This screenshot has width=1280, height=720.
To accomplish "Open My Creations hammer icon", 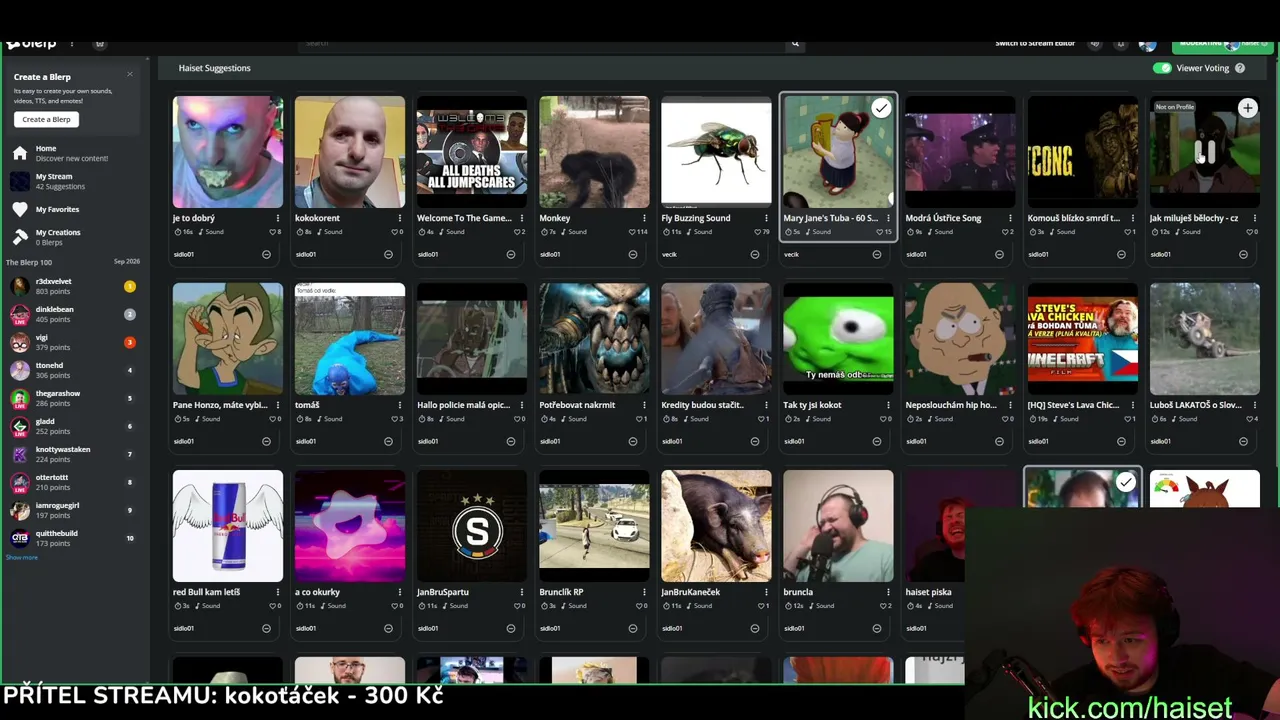I will pyautogui.click(x=20, y=237).
